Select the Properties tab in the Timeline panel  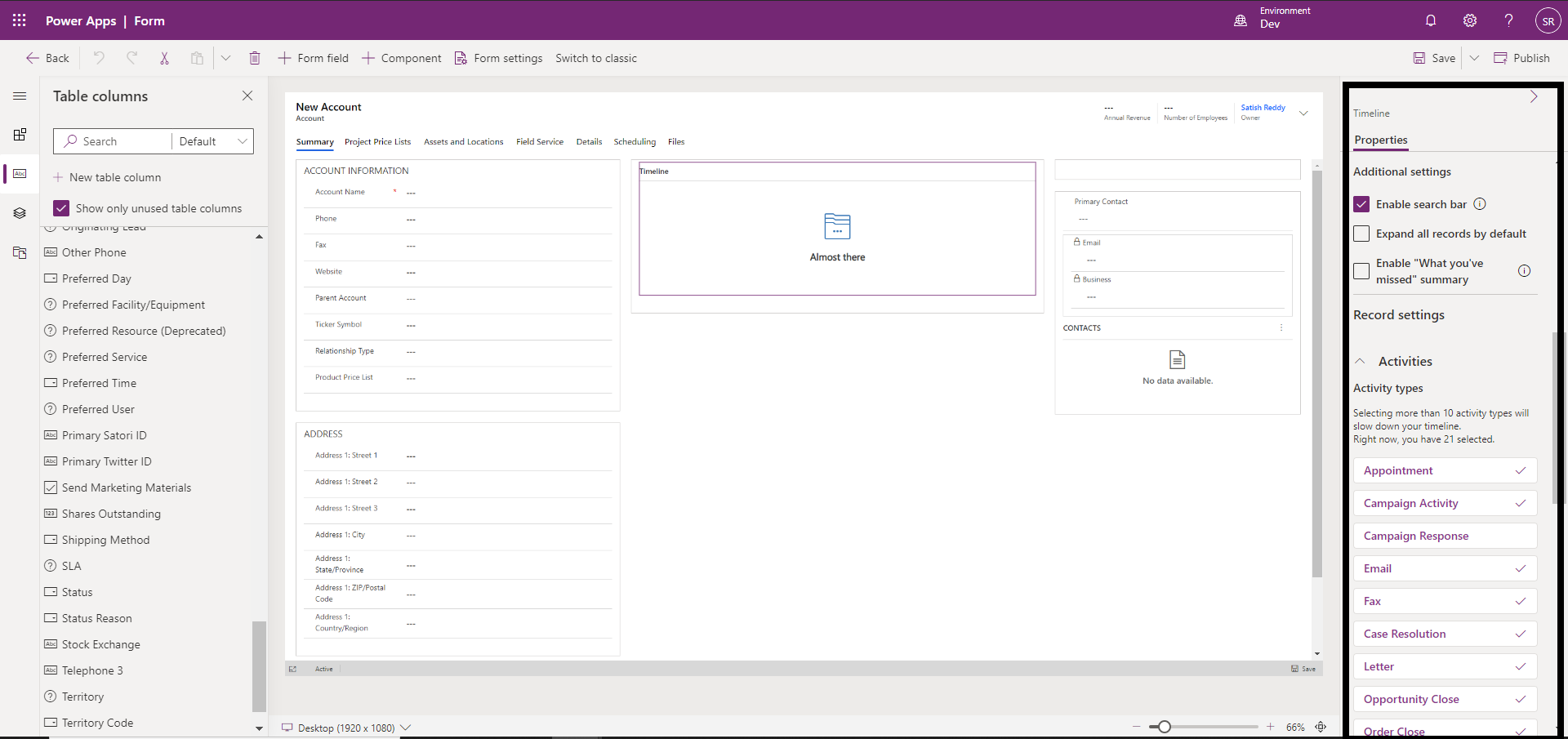[1380, 140]
